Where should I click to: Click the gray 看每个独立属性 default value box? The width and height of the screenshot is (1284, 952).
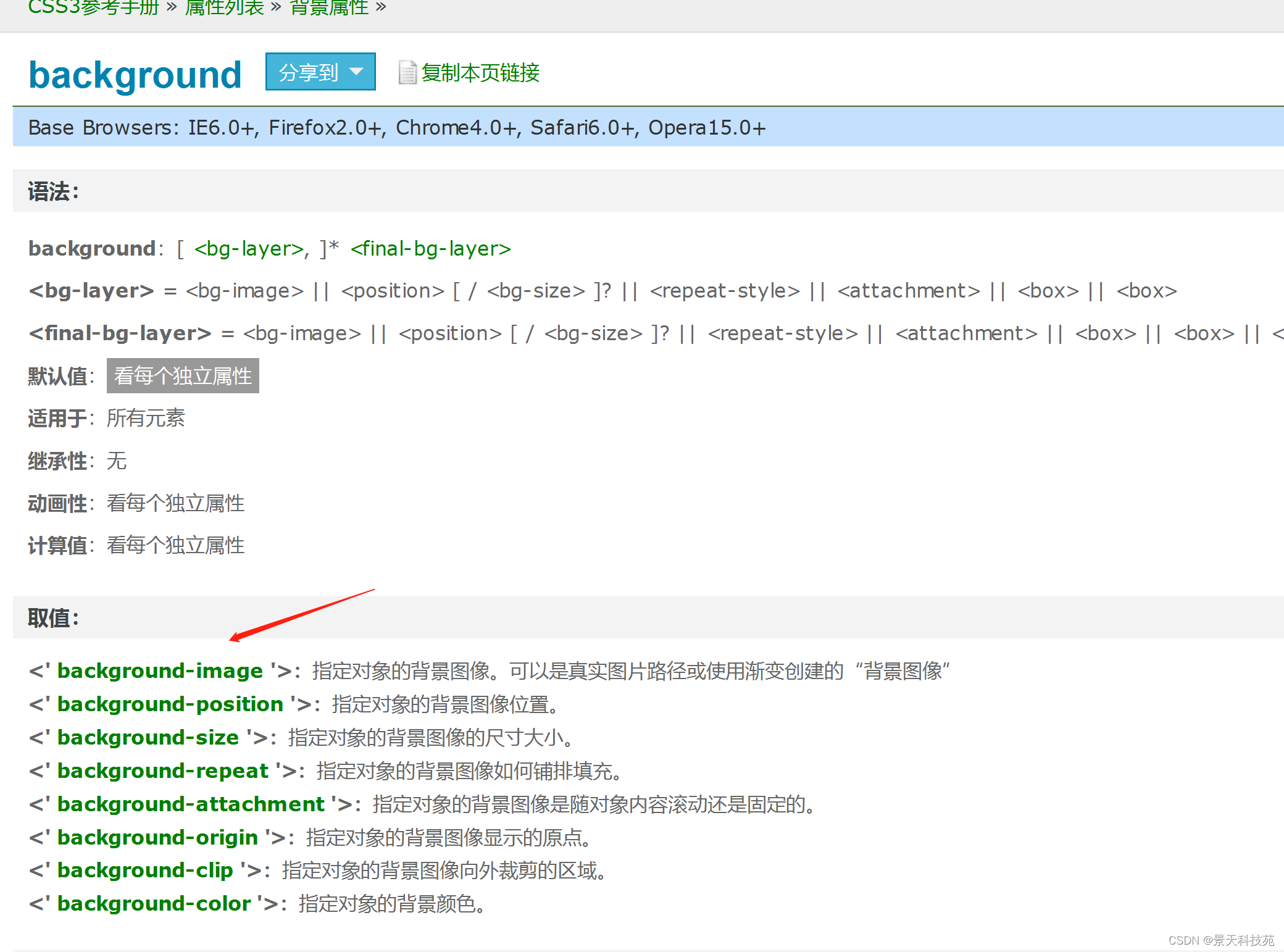click(x=183, y=375)
